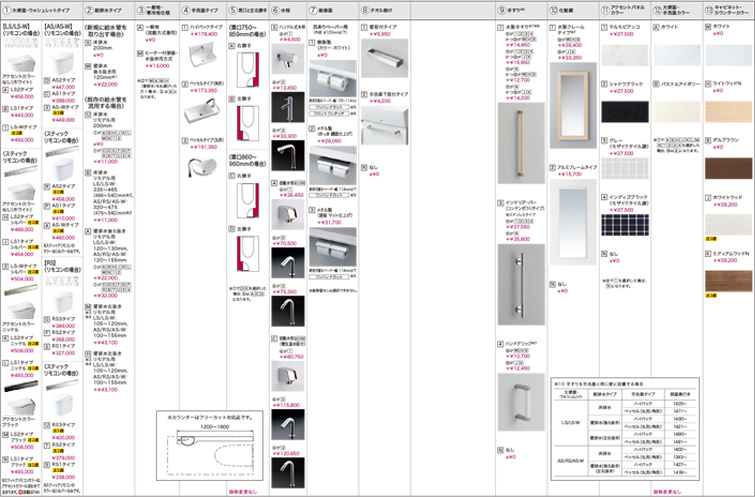Pick the ホワイトウッド cabinet color swatch
This screenshot has height=497, width=755.
[x=729, y=225]
